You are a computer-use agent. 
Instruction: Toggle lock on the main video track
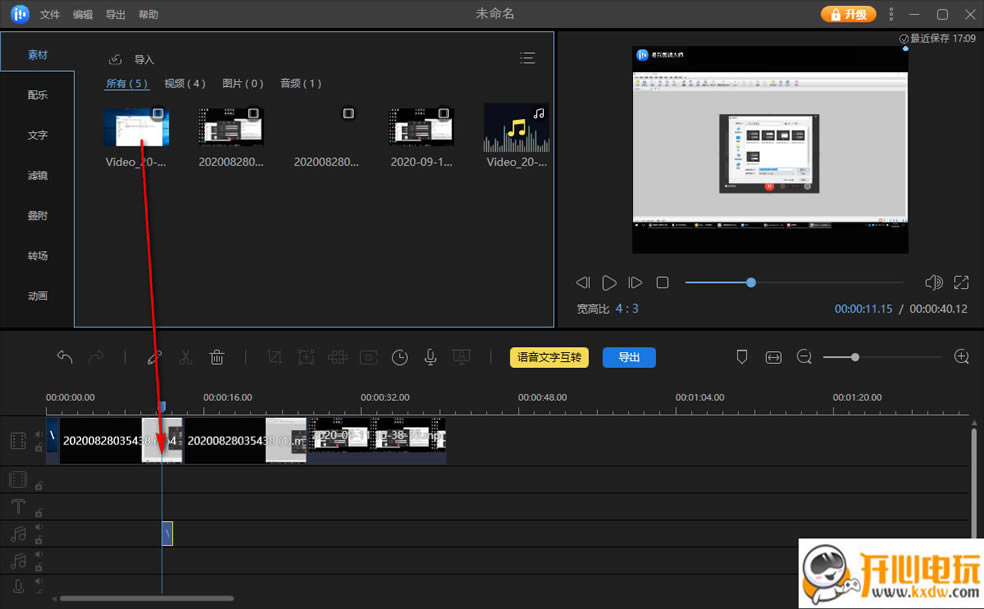point(39,449)
